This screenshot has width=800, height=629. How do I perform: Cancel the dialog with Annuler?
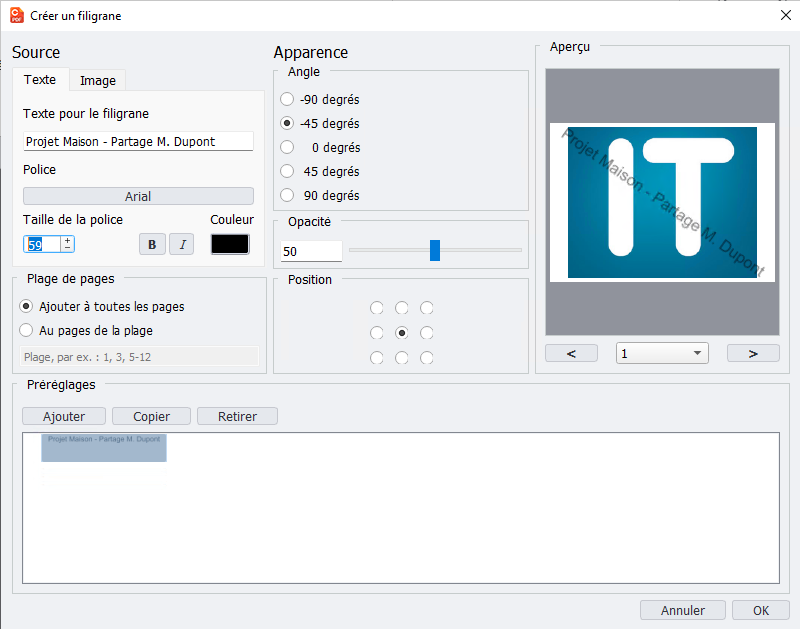[x=682, y=610]
